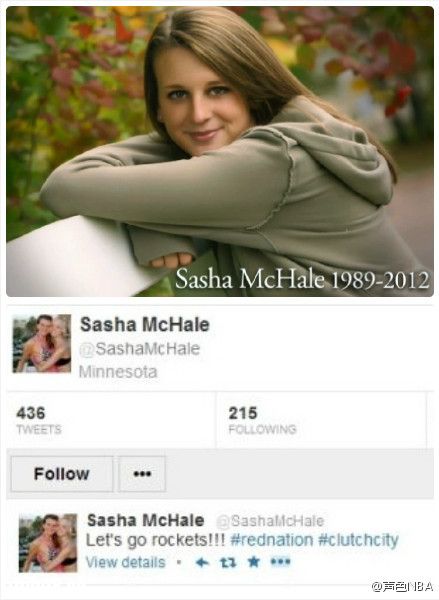This screenshot has width=439, height=600.
Task: Open the three-dot menu beside Follow
Action: pyautogui.click(x=142, y=474)
